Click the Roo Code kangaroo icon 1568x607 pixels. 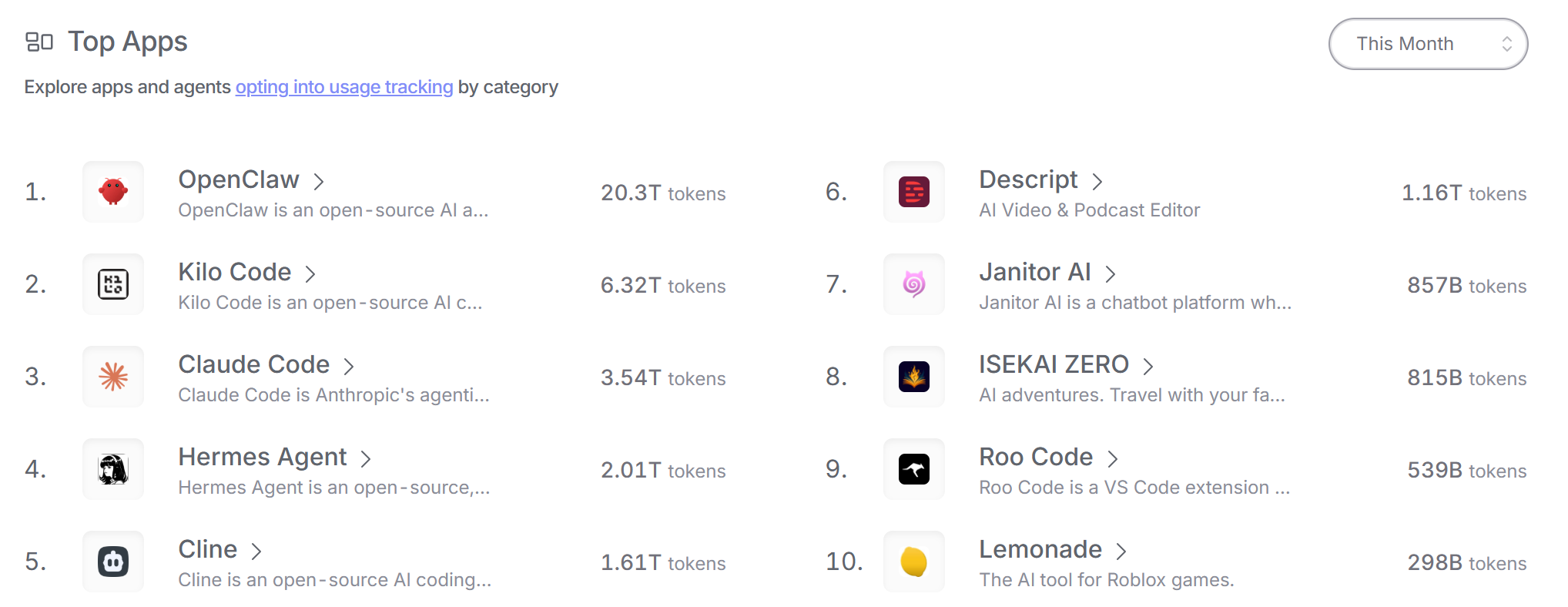[x=914, y=469]
